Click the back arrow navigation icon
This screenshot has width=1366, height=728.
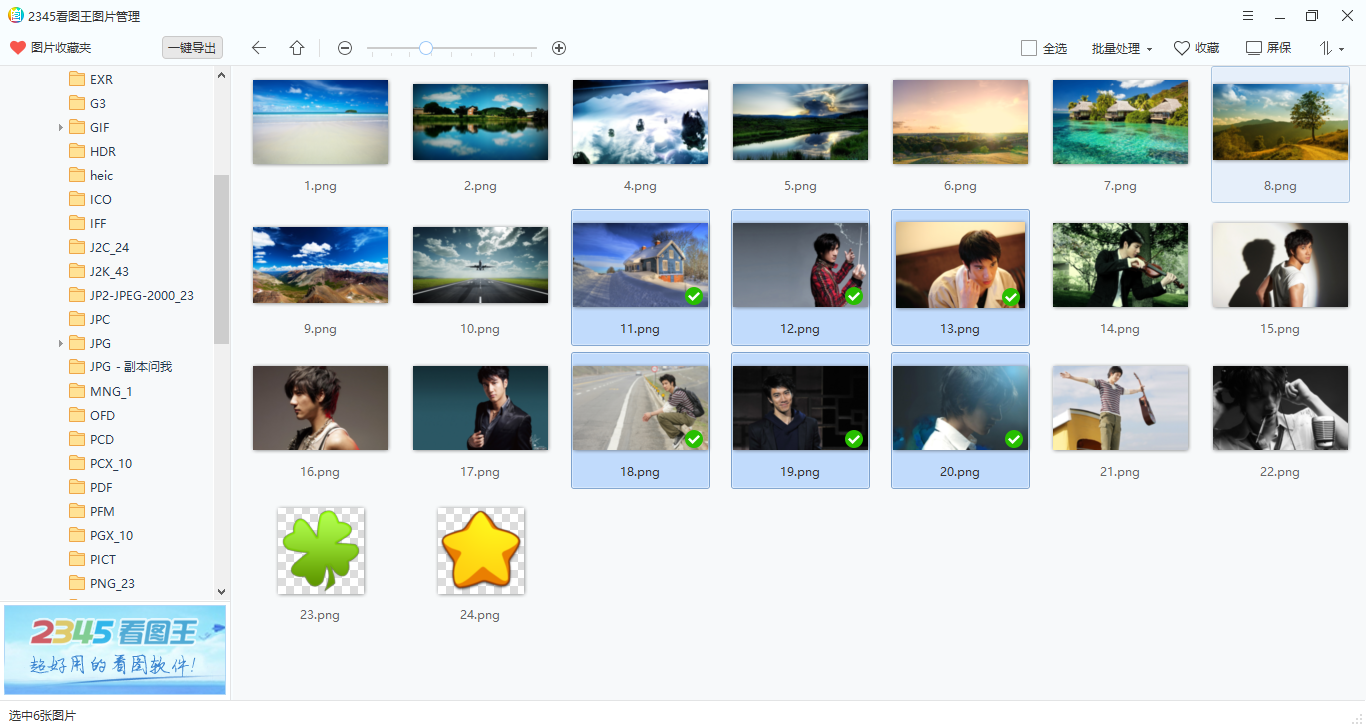point(259,48)
